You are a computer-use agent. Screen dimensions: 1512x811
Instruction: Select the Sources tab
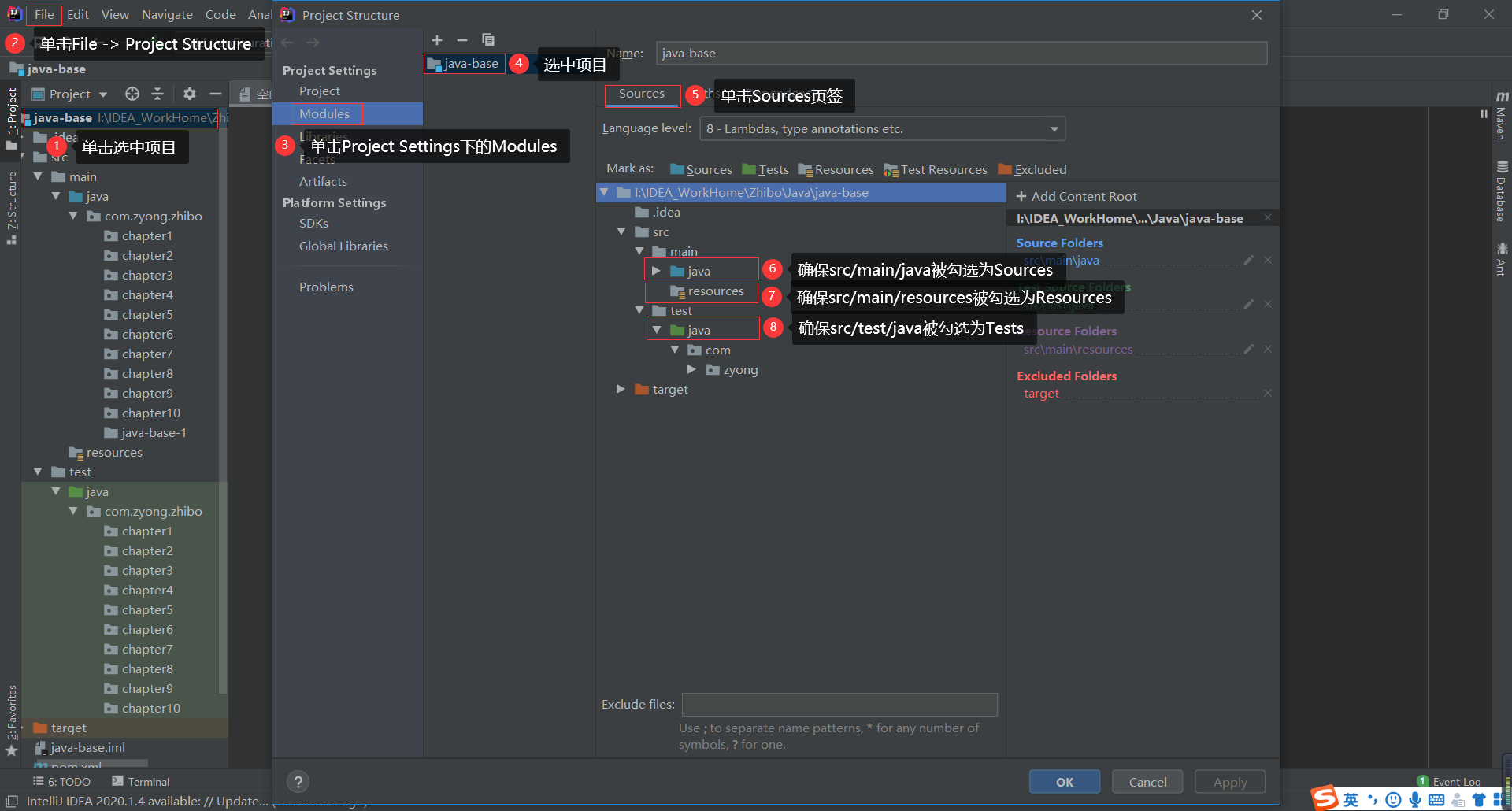(x=642, y=94)
